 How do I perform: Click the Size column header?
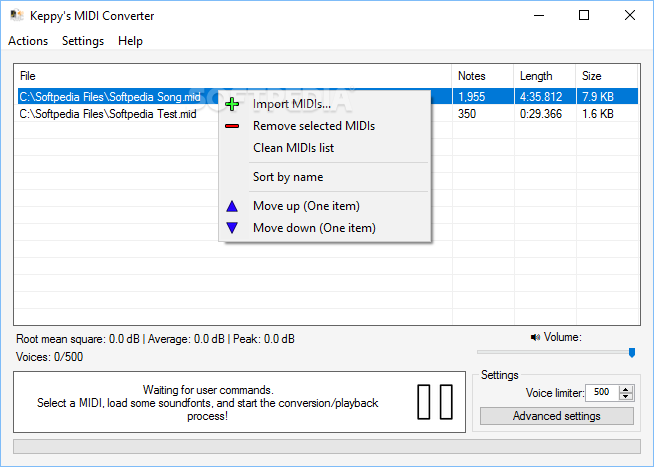click(607, 76)
